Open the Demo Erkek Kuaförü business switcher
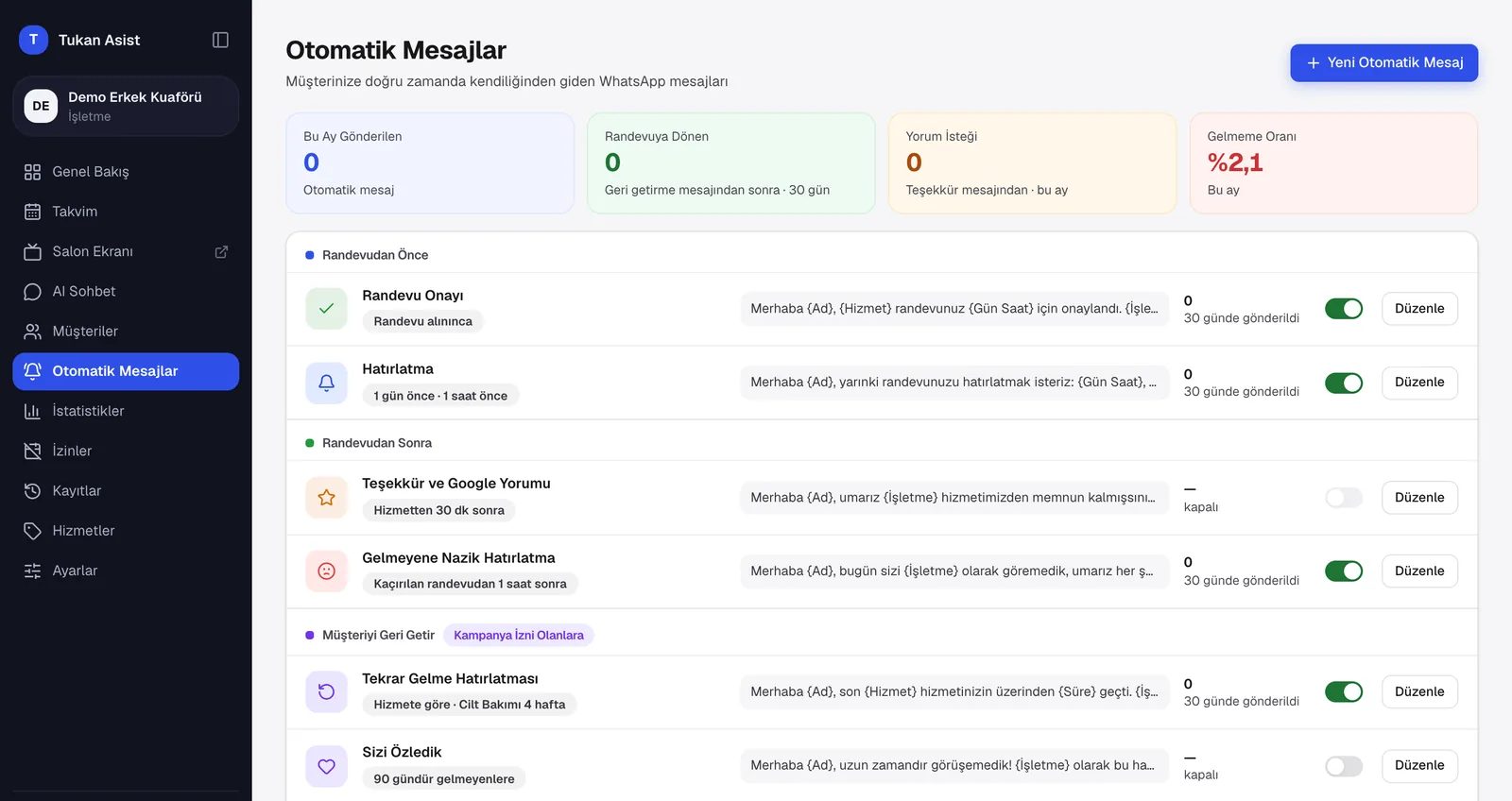1512x801 pixels. [x=126, y=106]
